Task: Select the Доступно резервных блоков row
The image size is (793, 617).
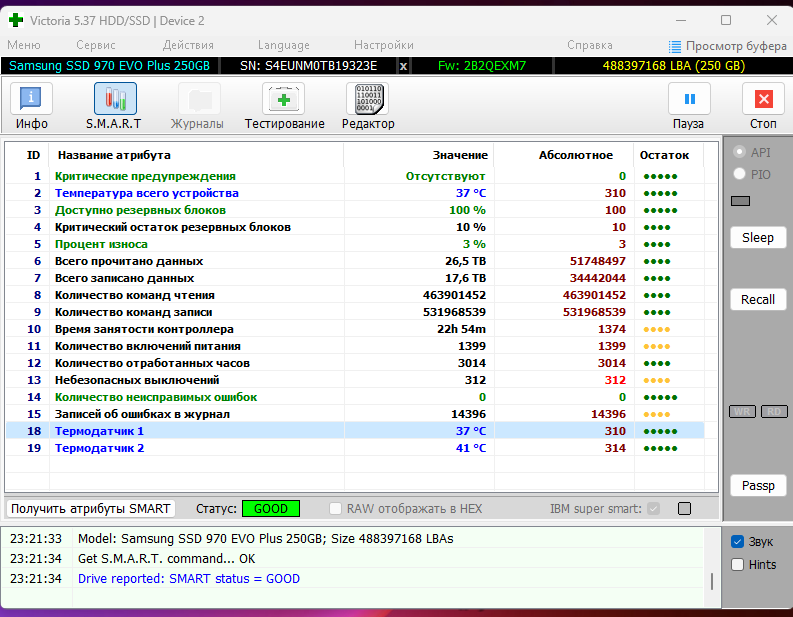Action: click(355, 210)
